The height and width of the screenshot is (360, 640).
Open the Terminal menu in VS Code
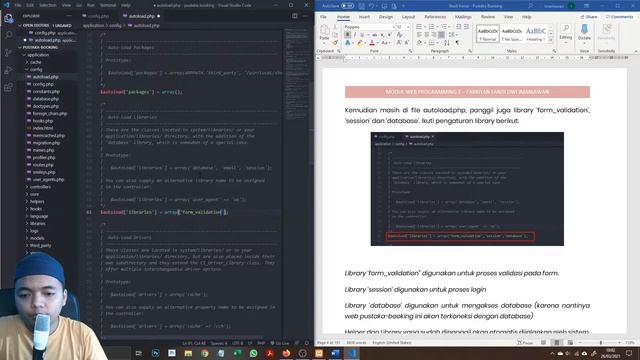click(108, 5)
